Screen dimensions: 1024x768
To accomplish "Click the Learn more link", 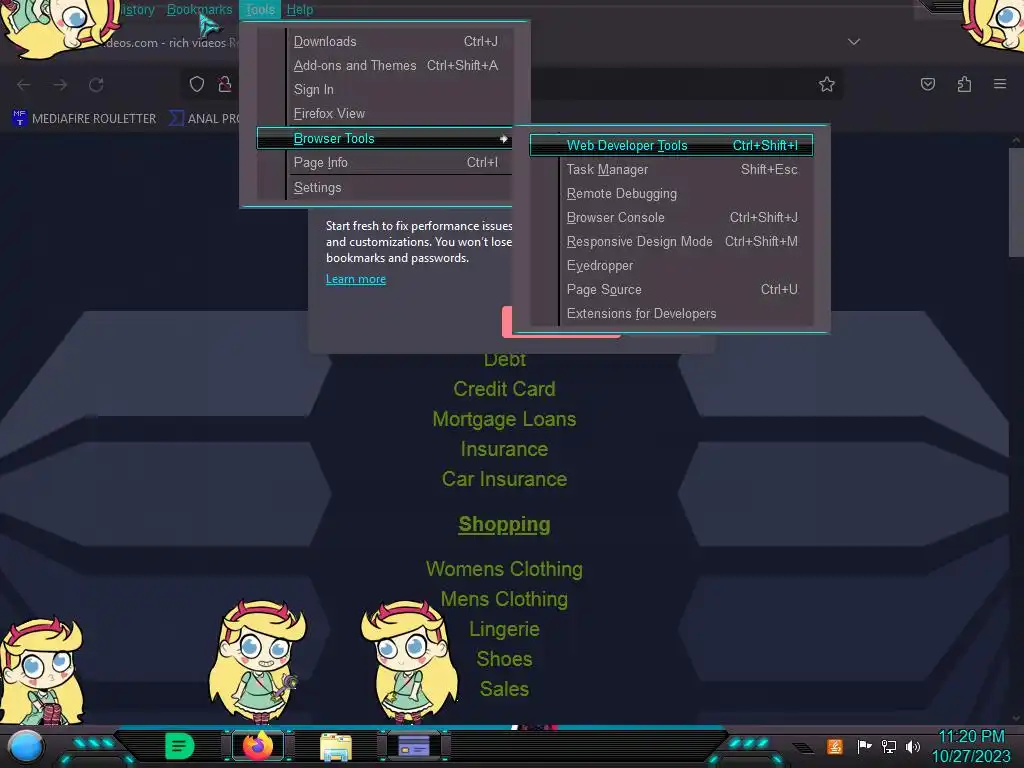I will coord(356,280).
